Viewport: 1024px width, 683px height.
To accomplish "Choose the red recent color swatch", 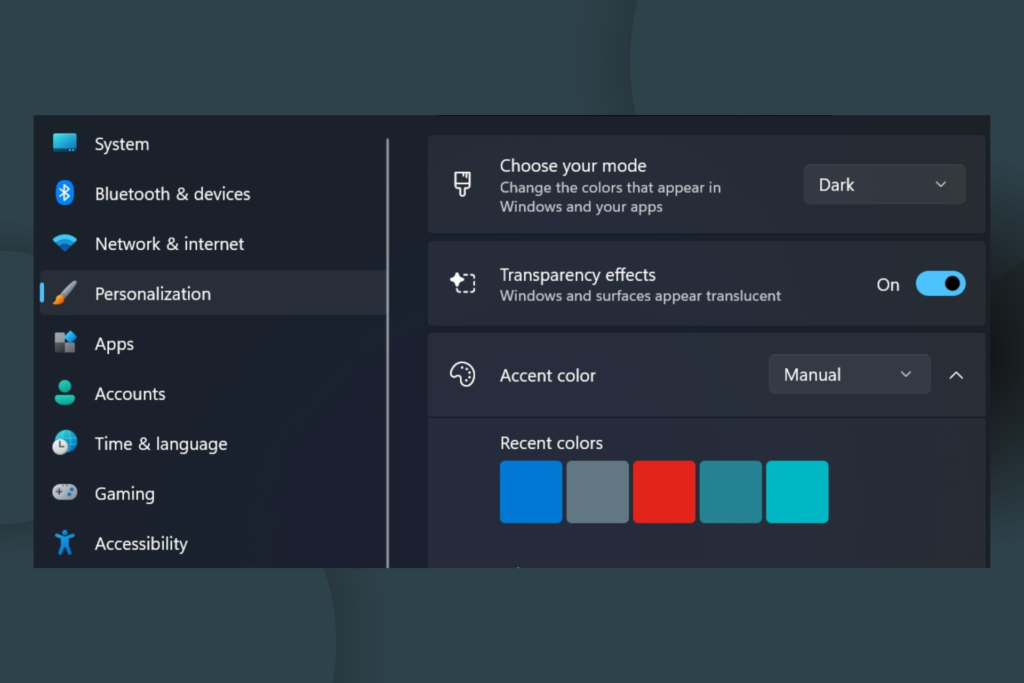I will click(x=664, y=492).
